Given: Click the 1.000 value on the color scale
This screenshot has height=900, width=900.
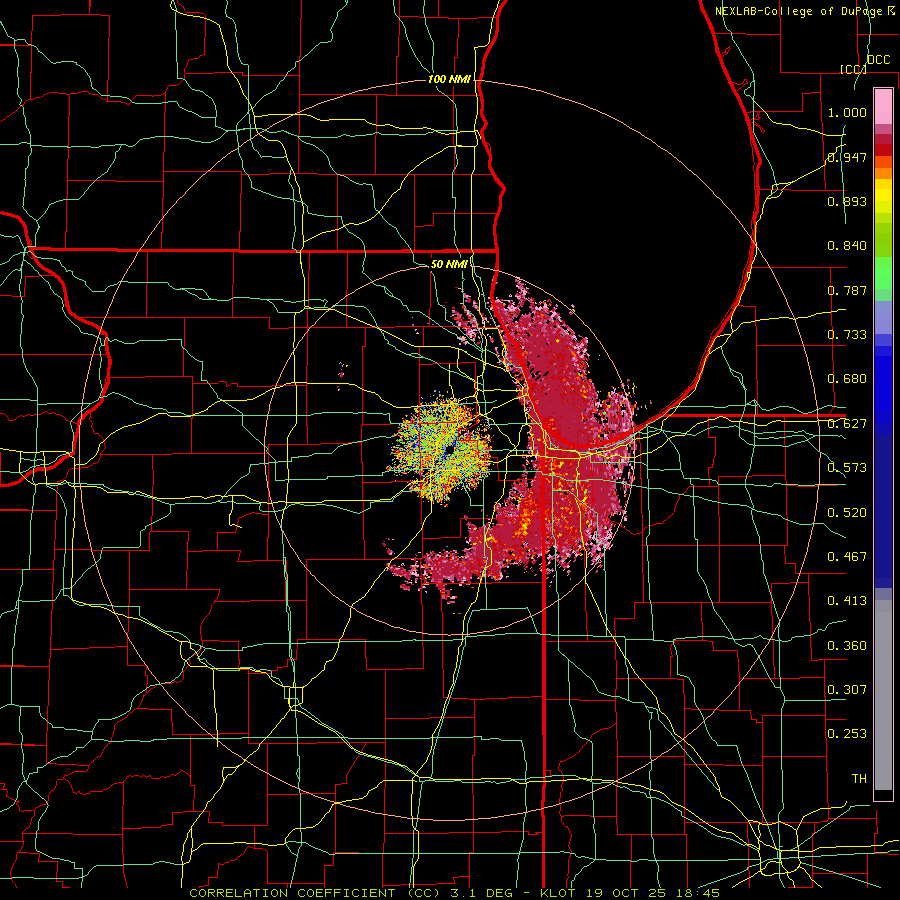Looking at the screenshot, I should (847, 112).
